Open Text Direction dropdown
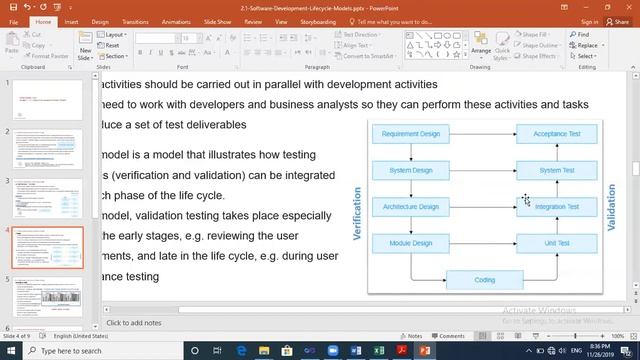Screen dimensions: 640x360 (358, 35)
